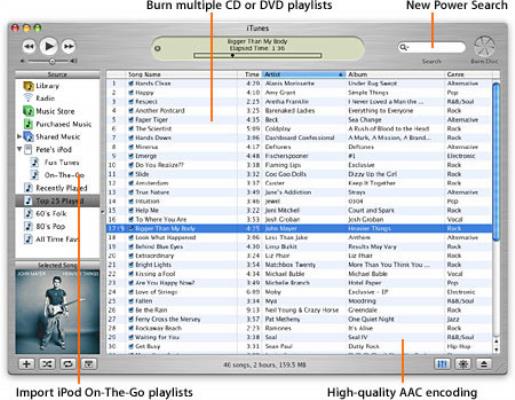This screenshot has height=400, width=515.
Task: Click artist Neil Young & Crazy Horse
Action: click(302, 310)
